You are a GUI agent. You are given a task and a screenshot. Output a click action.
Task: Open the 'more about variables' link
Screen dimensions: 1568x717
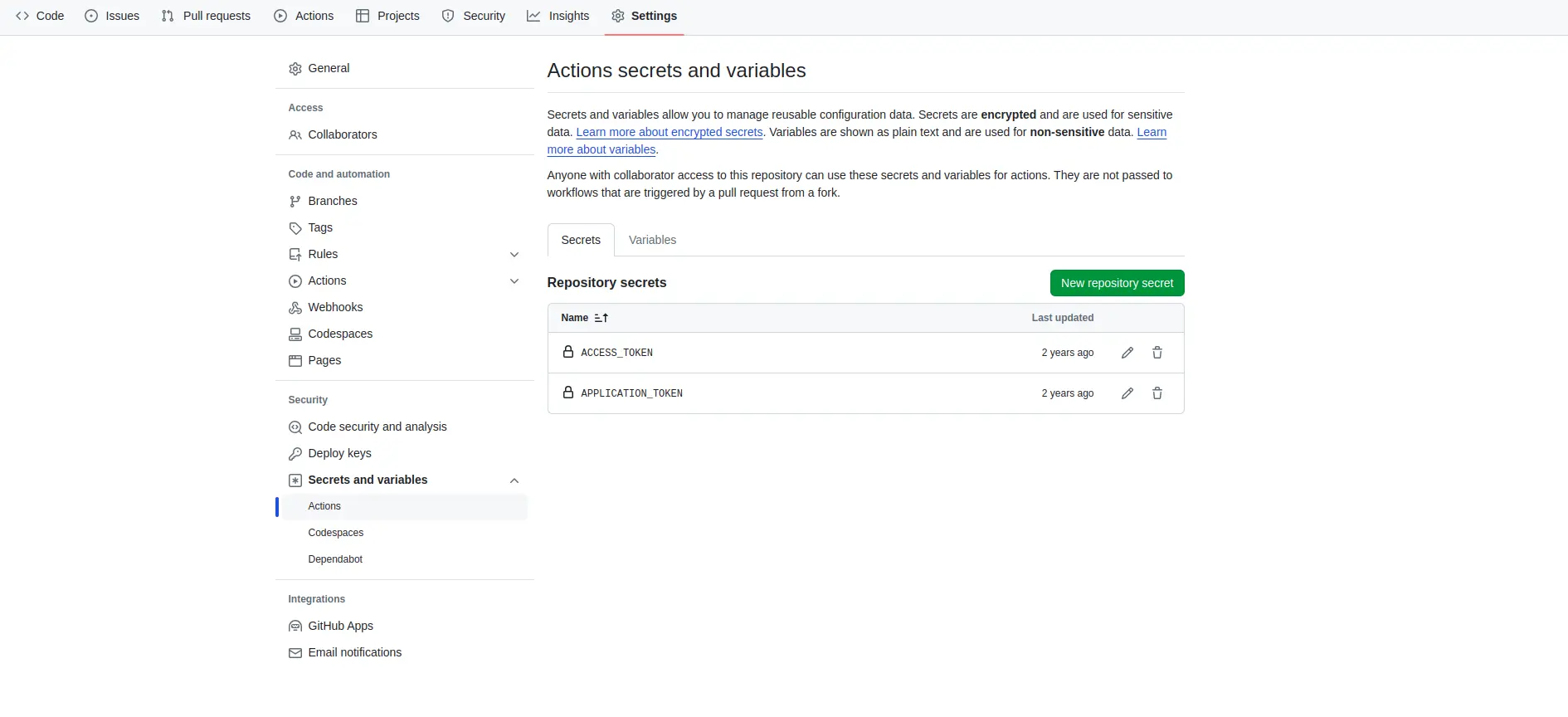tap(601, 149)
